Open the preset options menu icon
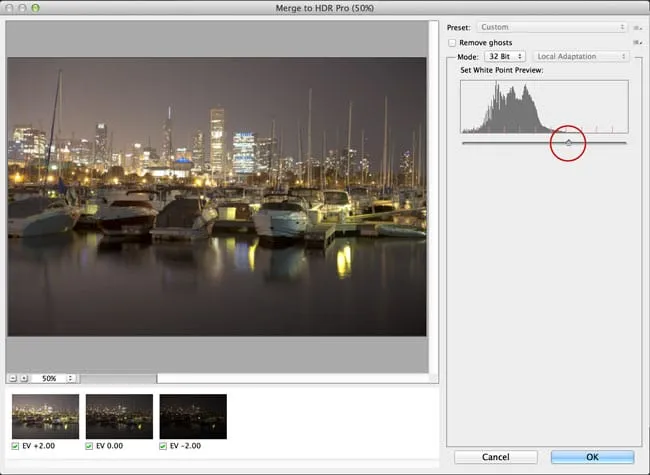Viewport: 650px width, 475px height. click(x=636, y=27)
